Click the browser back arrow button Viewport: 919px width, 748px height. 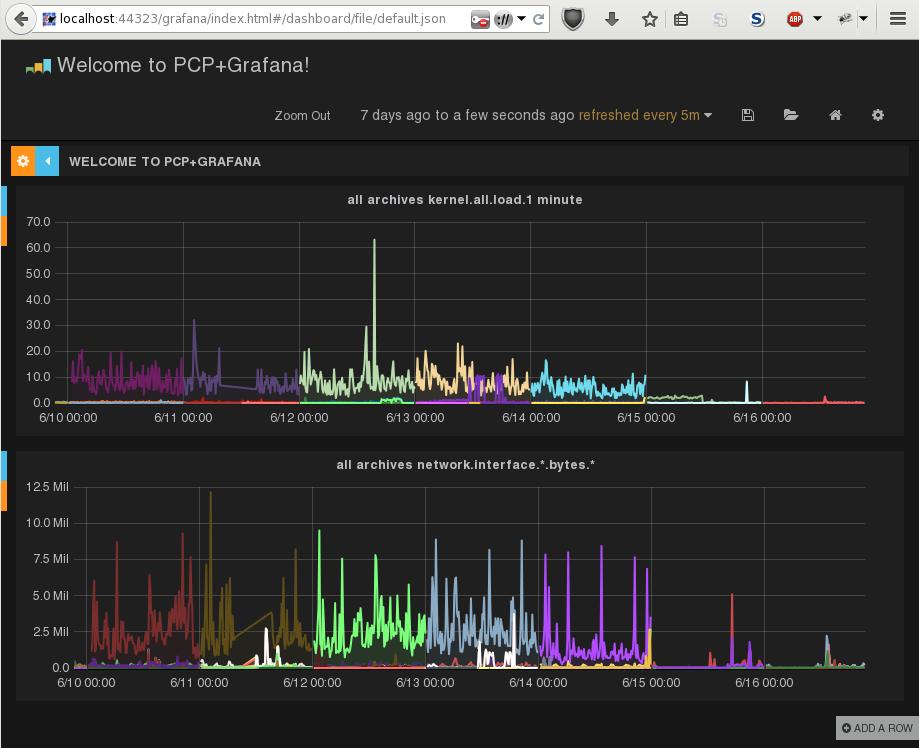point(21,19)
